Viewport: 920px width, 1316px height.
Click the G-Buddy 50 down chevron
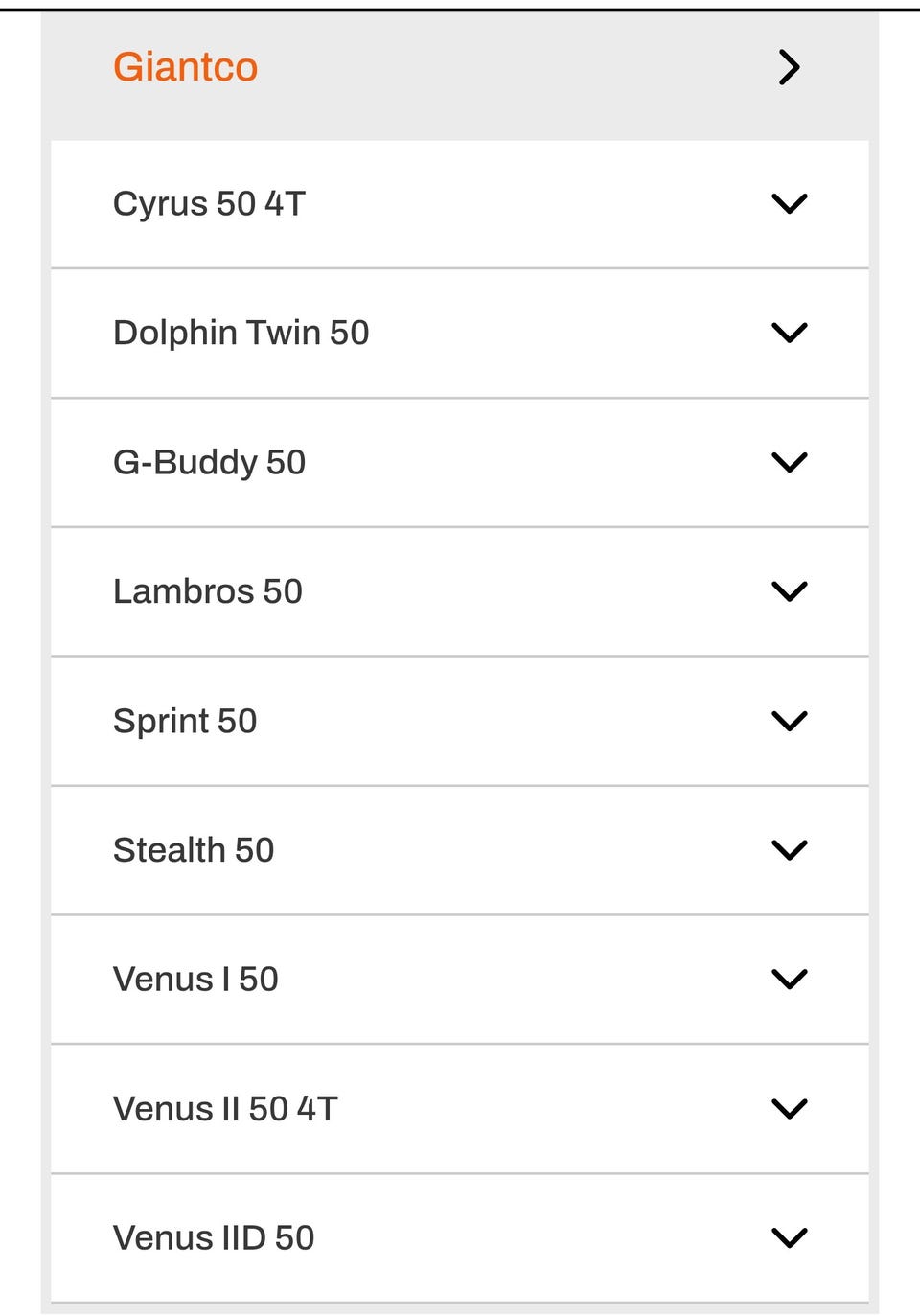(789, 462)
